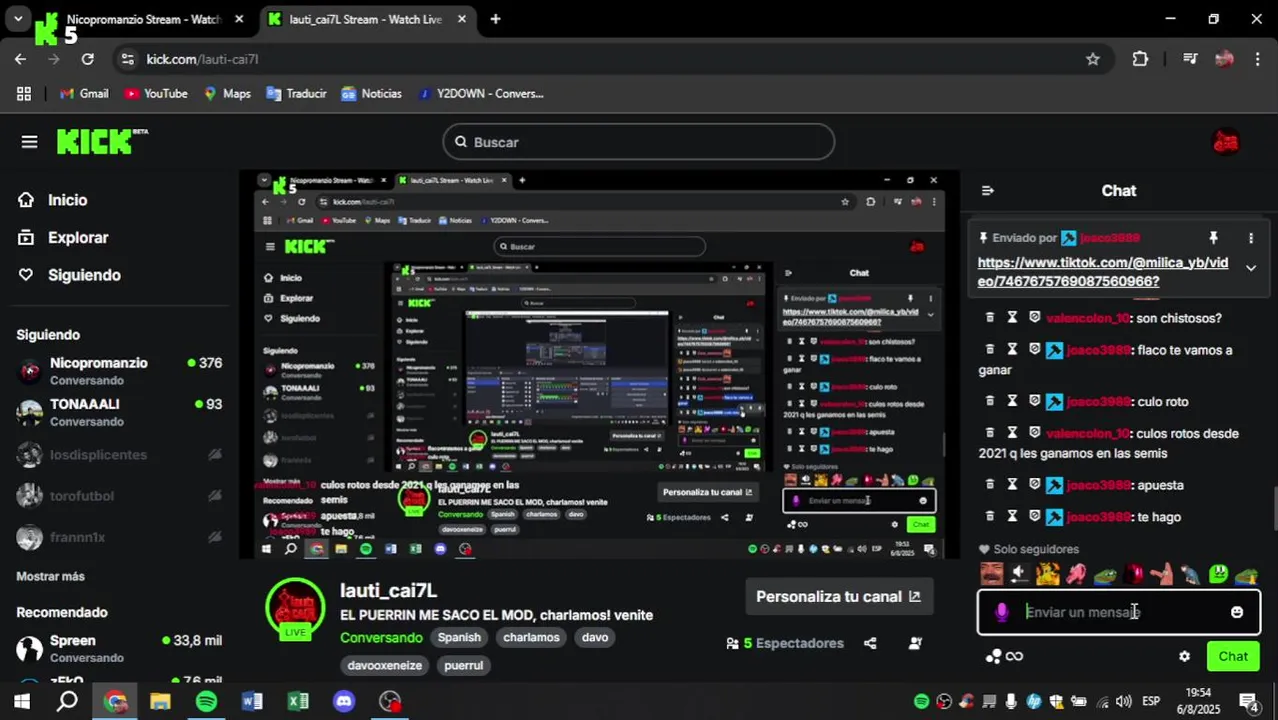The image size is (1278, 720).
Task: View site information icon beside the URL
Action: 127,59
